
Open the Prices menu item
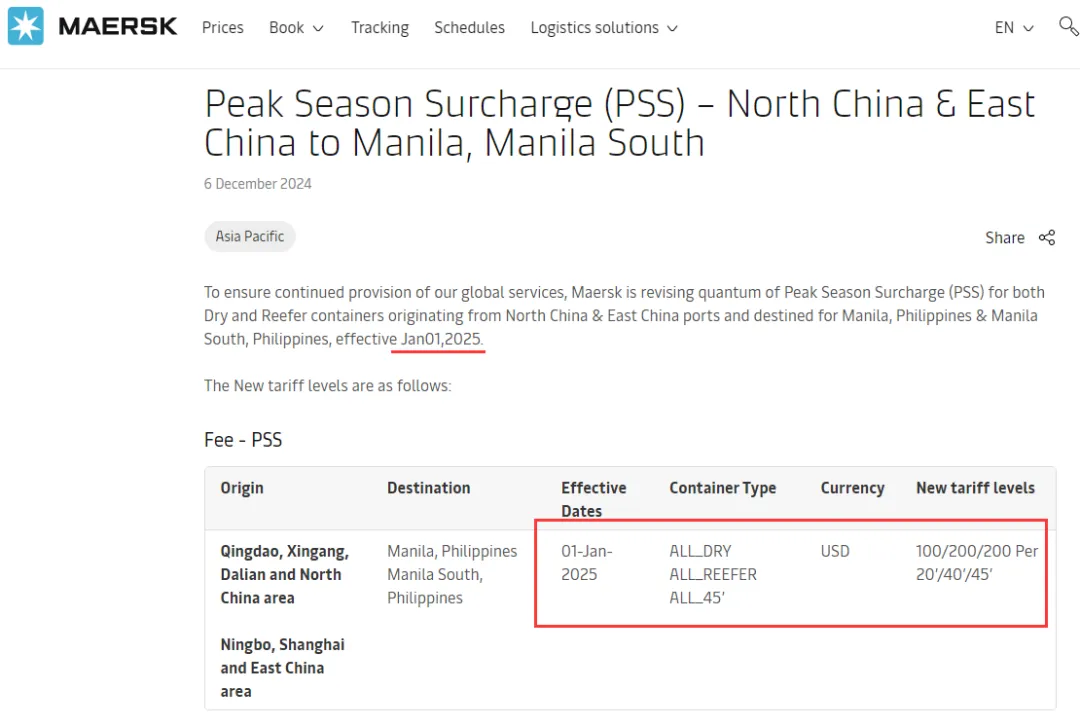(x=222, y=28)
